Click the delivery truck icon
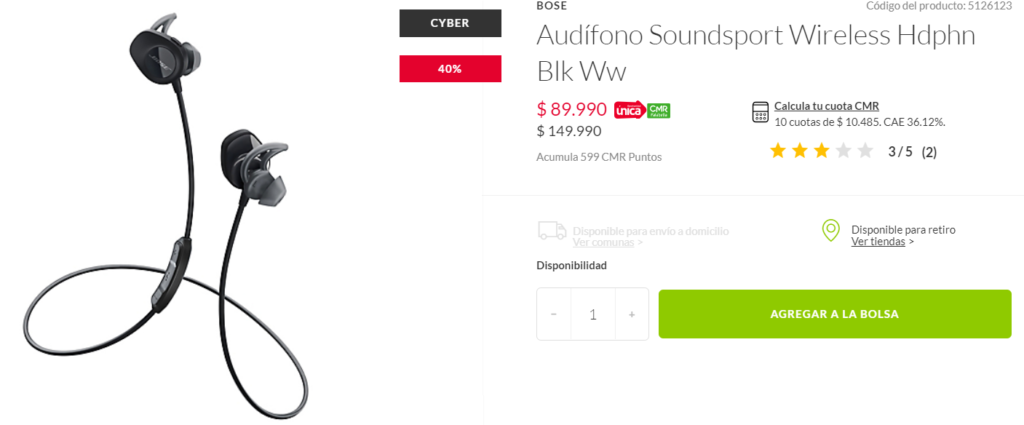The width and height of the screenshot is (1024, 425). click(x=552, y=231)
